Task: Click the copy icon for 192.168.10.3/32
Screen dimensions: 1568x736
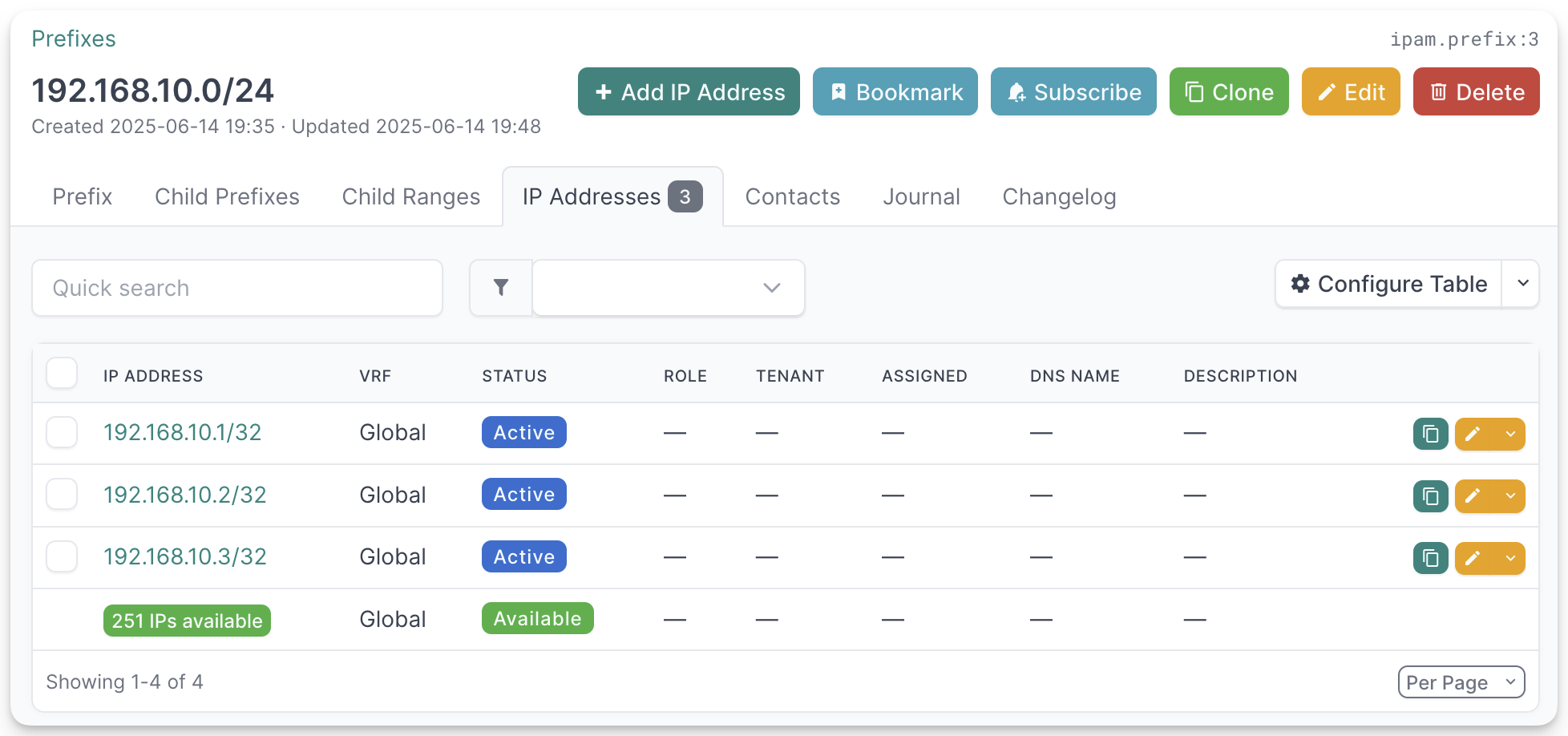Action: pos(1430,558)
